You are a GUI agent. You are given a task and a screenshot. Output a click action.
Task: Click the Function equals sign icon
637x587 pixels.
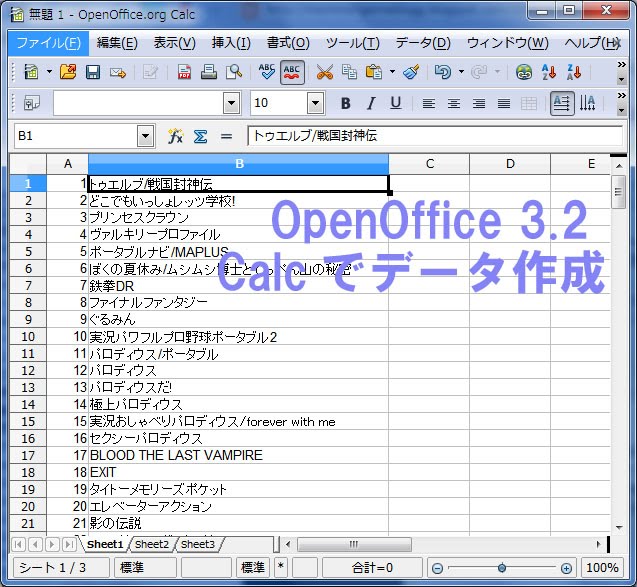click(x=226, y=136)
